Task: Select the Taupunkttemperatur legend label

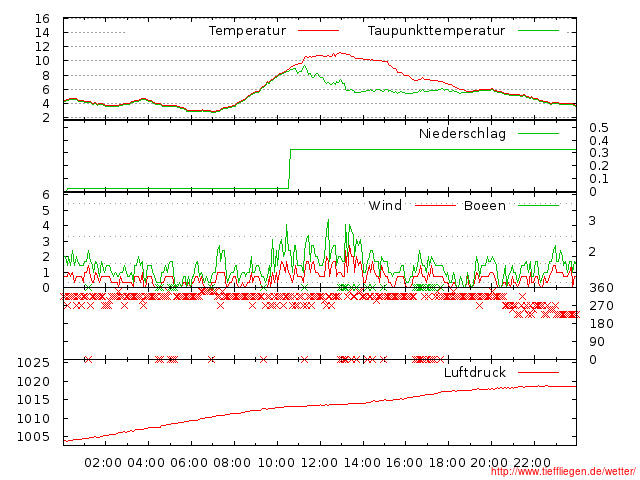Action: (436, 31)
